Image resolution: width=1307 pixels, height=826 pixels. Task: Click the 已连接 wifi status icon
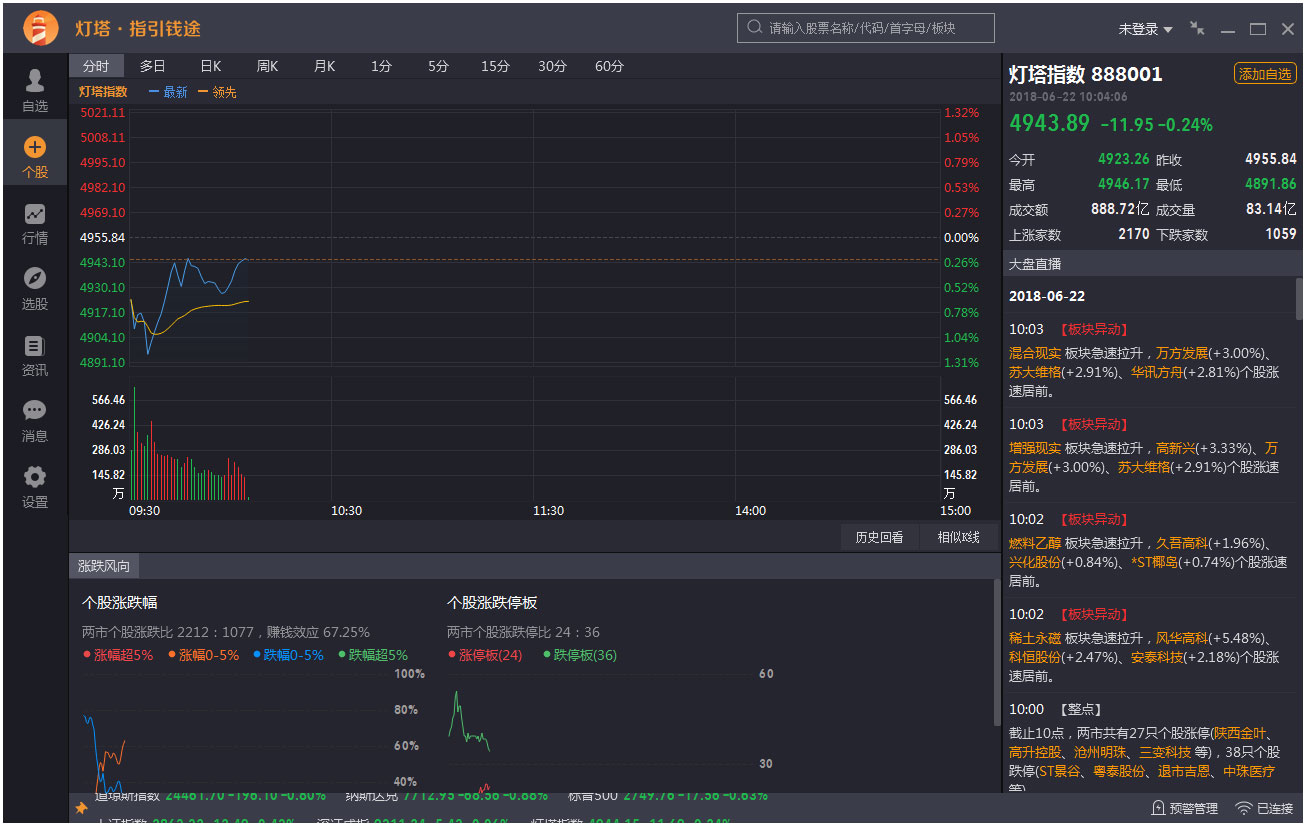click(x=1244, y=808)
